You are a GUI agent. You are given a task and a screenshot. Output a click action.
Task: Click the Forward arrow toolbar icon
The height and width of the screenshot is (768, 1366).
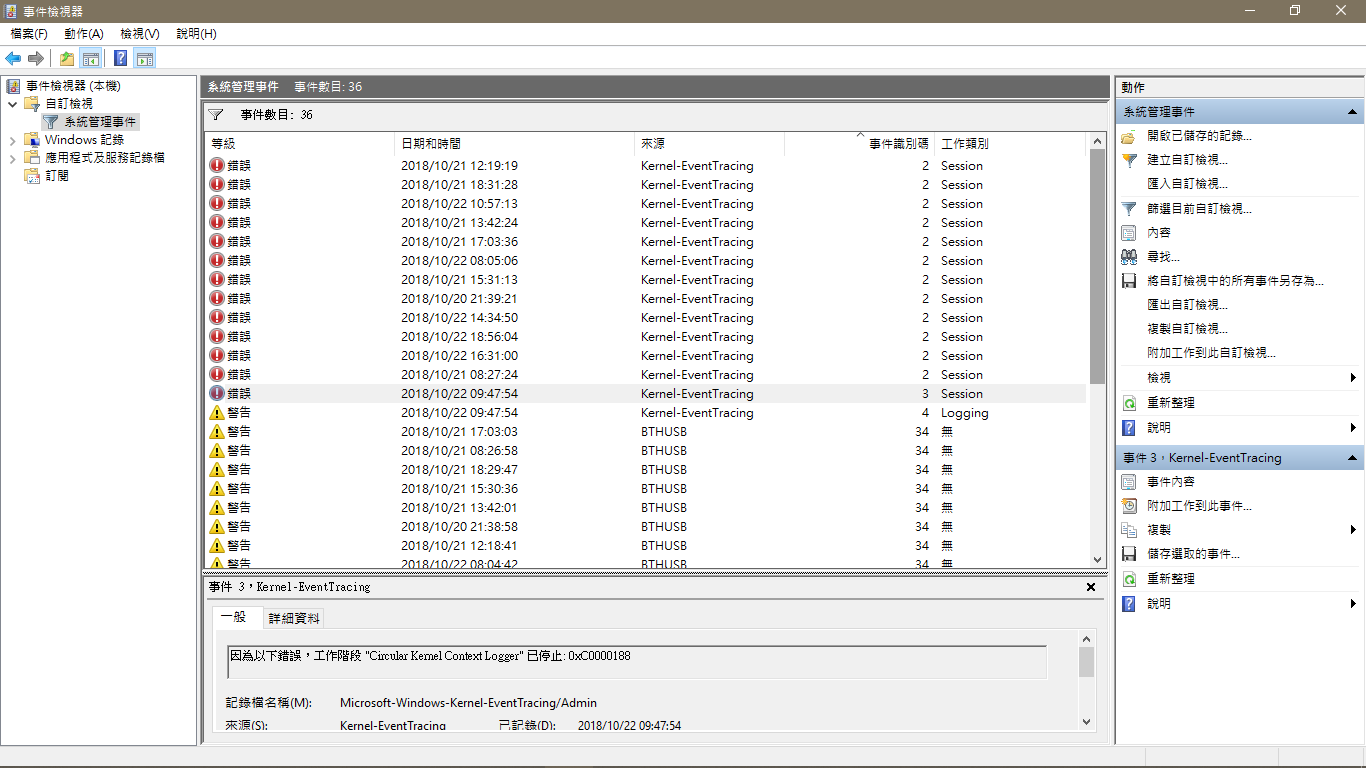click(x=36, y=58)
